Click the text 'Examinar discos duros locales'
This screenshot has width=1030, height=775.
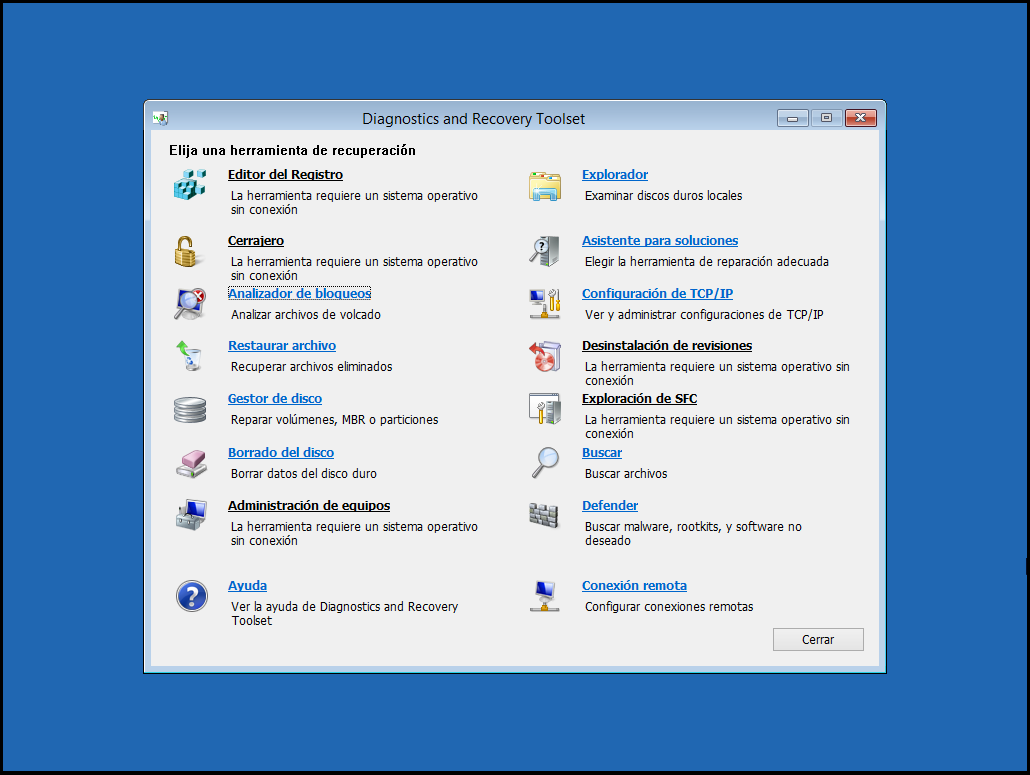click(x=663, y=196)
